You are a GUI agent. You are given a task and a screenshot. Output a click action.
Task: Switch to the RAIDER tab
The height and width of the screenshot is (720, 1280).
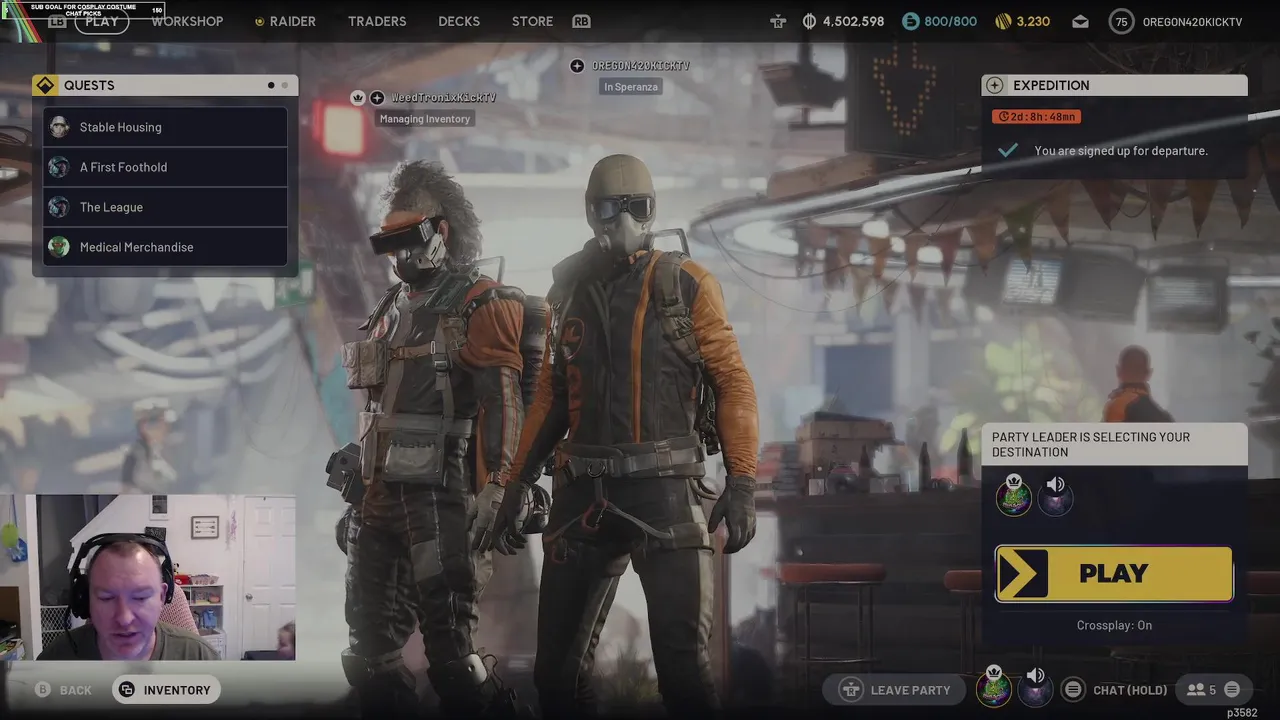tap(292, 21)
